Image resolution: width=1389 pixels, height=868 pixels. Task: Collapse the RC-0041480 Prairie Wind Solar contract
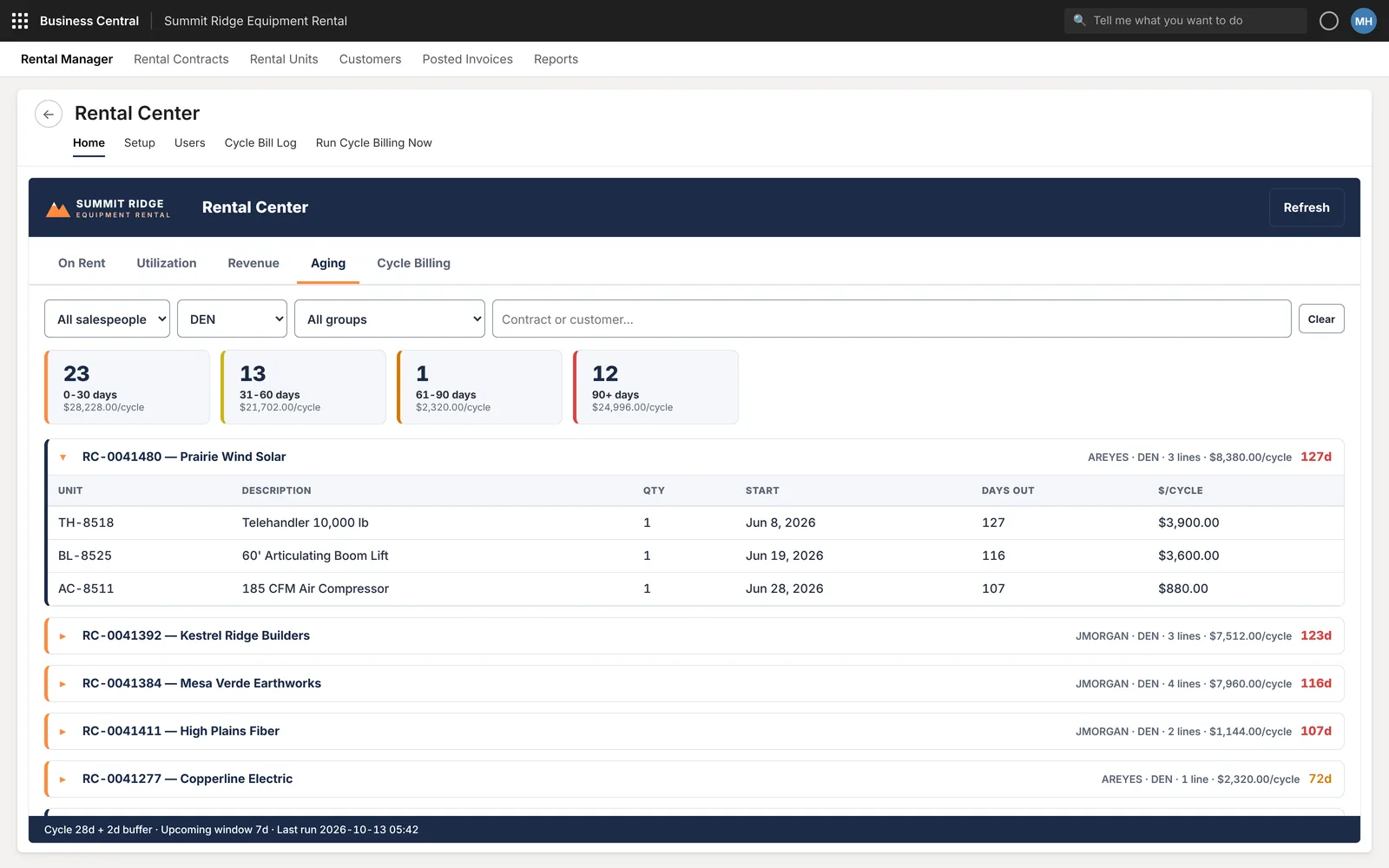[63, 457]
